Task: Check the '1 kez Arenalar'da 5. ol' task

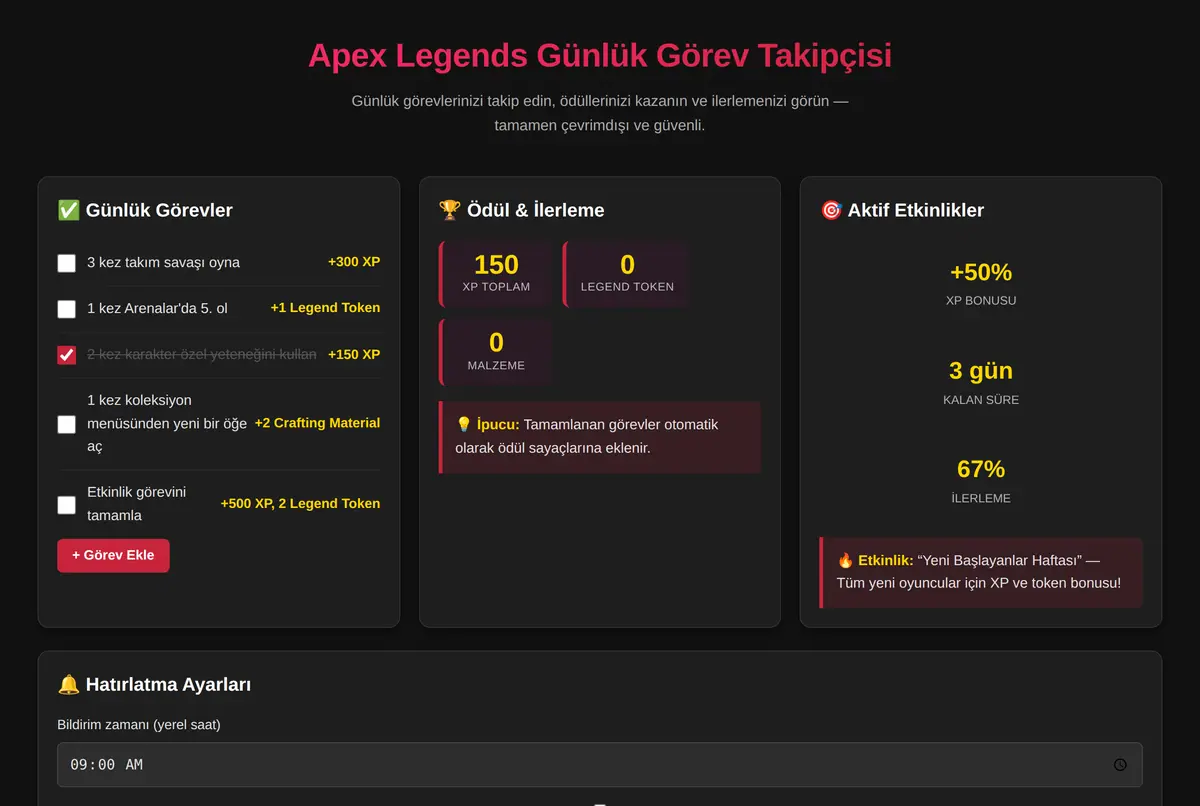Action: [67, 309]
